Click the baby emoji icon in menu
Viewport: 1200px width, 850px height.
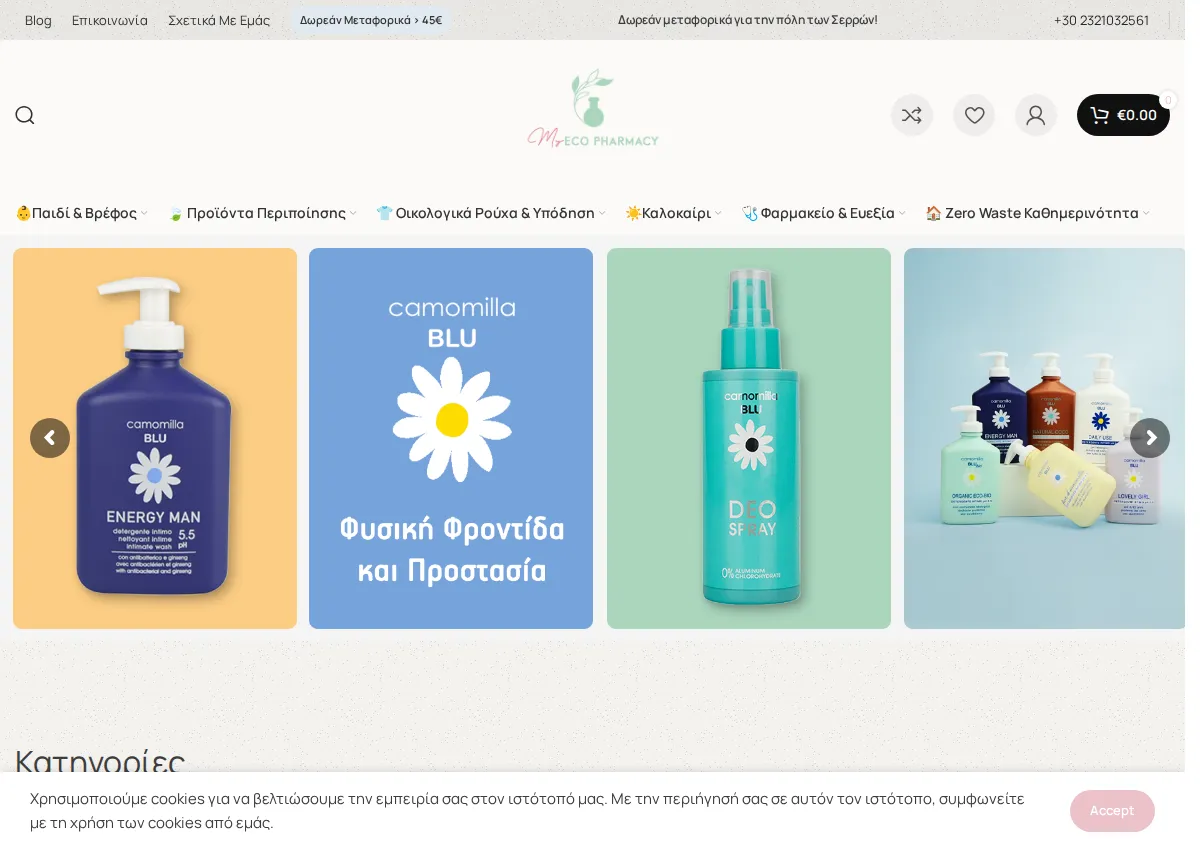(24, 213)
